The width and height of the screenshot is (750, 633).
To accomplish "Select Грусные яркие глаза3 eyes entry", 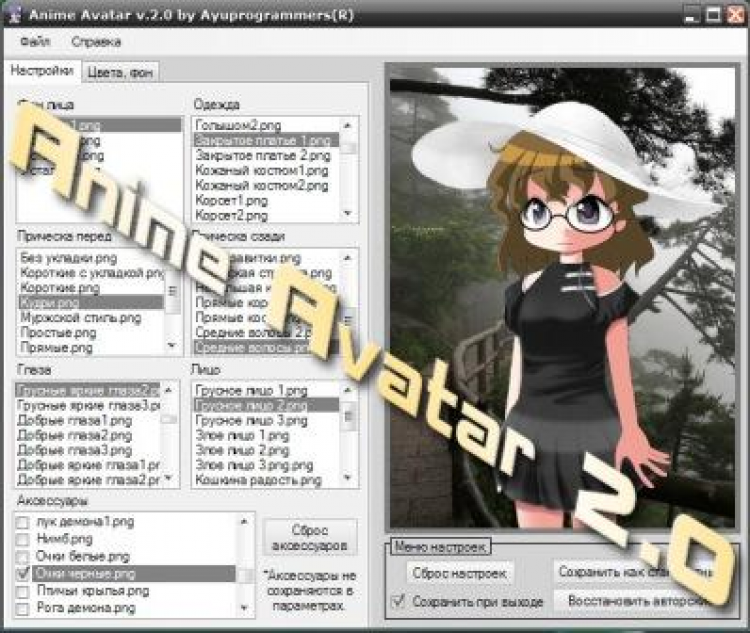I will point(88,406).
